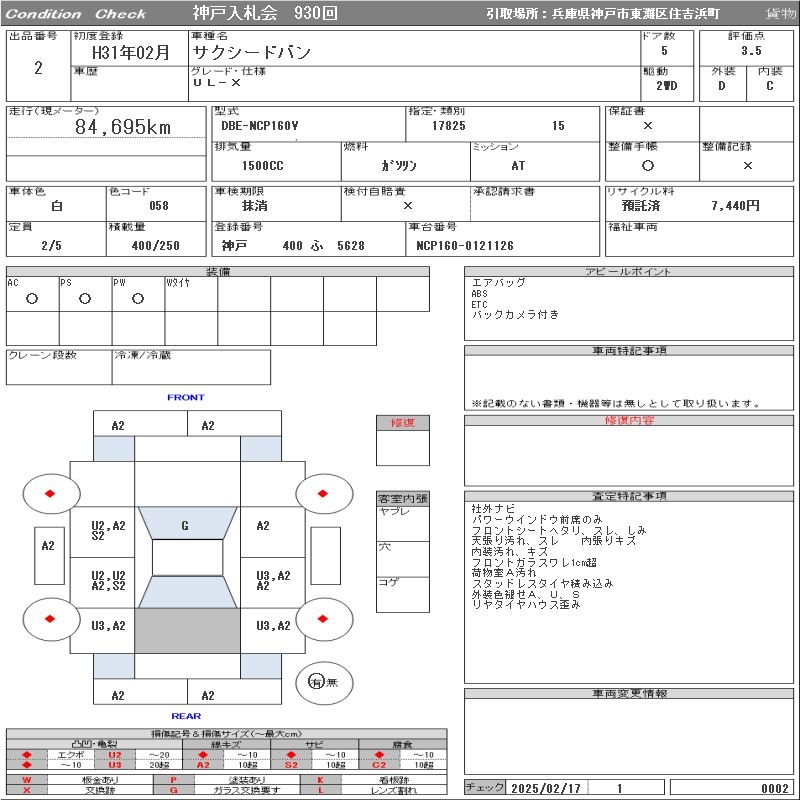800x800 pixels.
Task: Open the 修復内容 section header
Action: click(630, 421)
